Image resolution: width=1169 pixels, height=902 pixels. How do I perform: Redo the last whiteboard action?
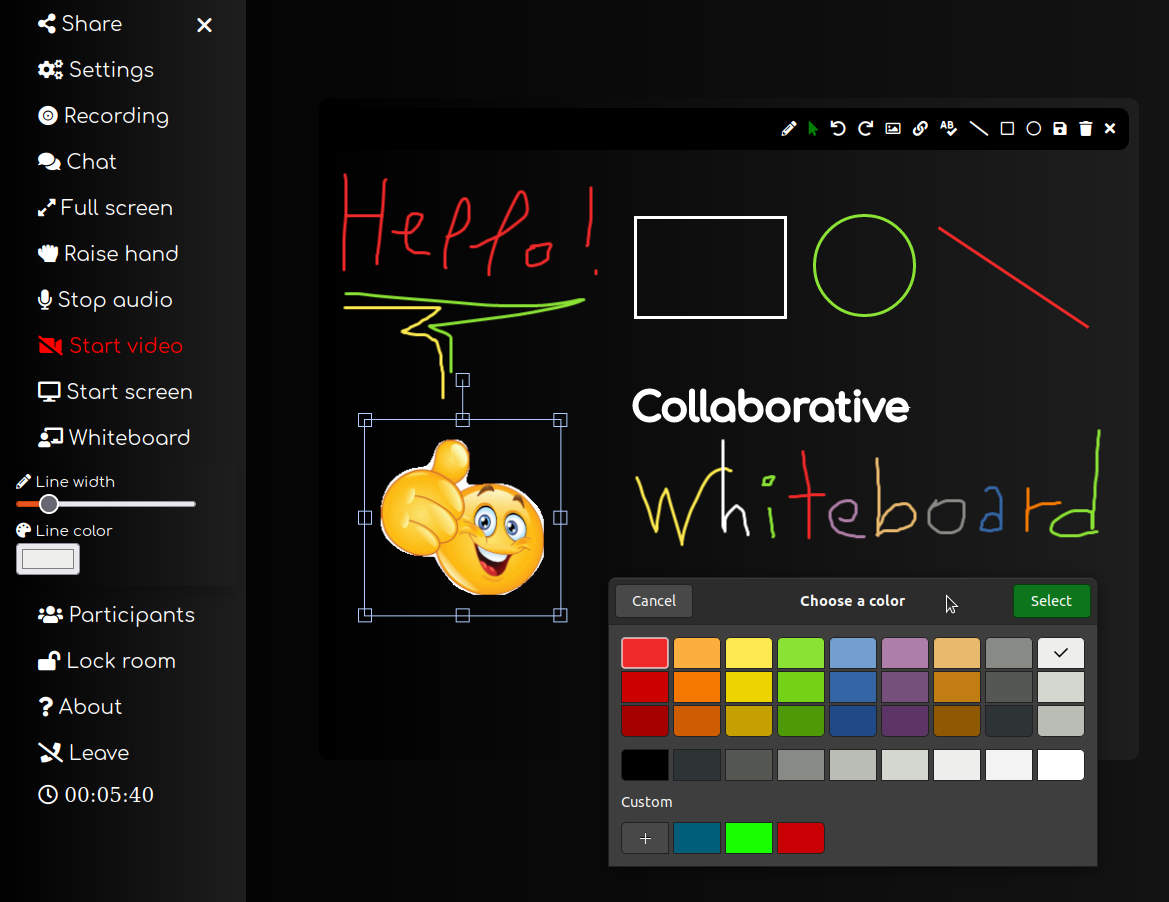pos(865,128)
